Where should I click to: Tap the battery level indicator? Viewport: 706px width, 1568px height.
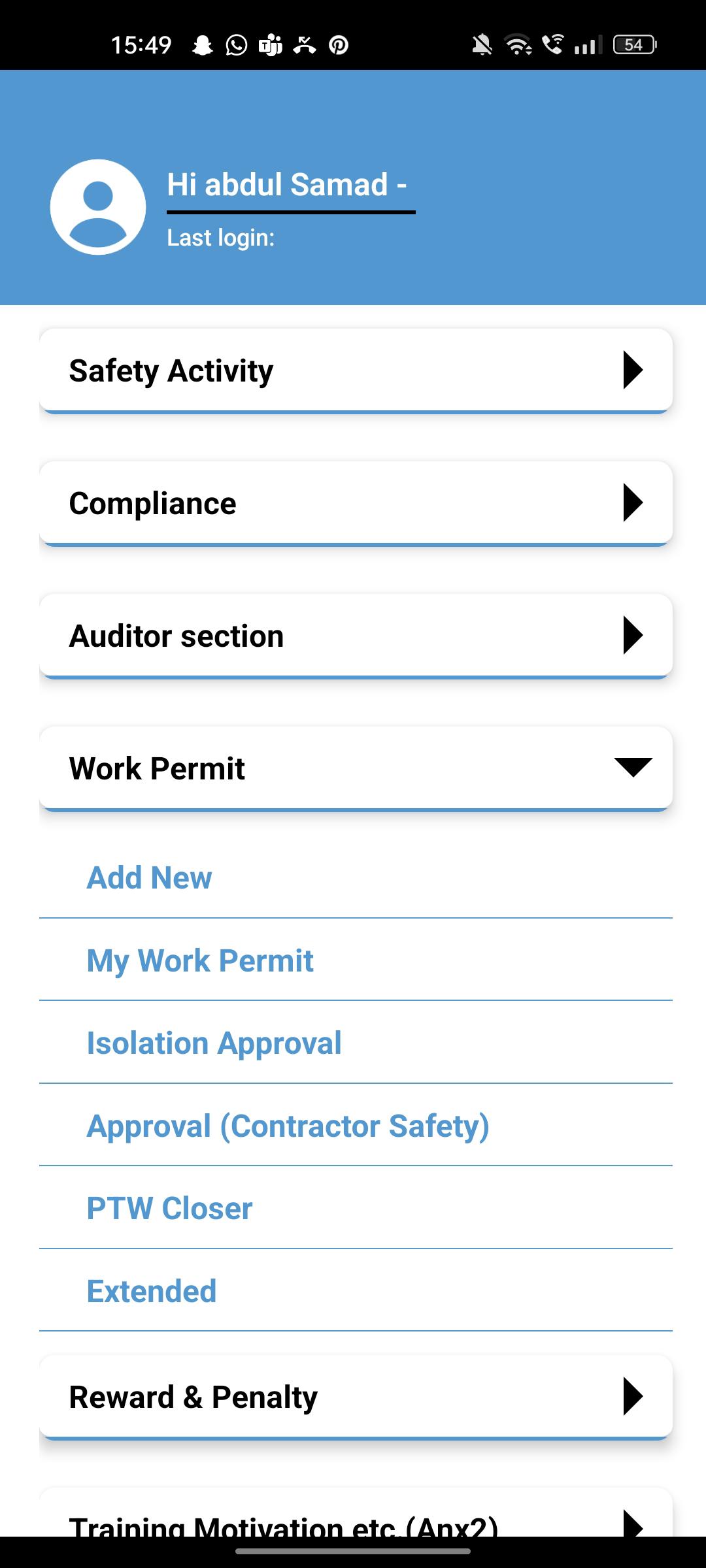tap(634, 45)
